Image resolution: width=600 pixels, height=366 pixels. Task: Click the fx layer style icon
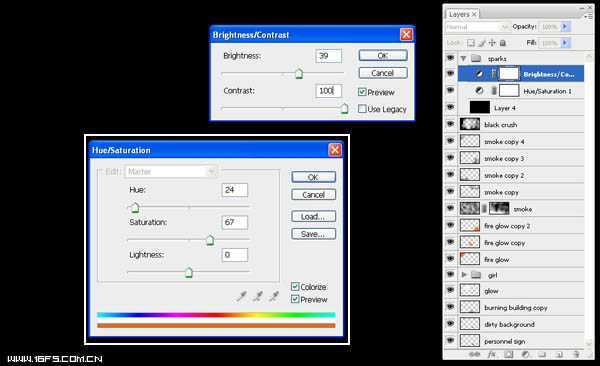click(491, 355)
